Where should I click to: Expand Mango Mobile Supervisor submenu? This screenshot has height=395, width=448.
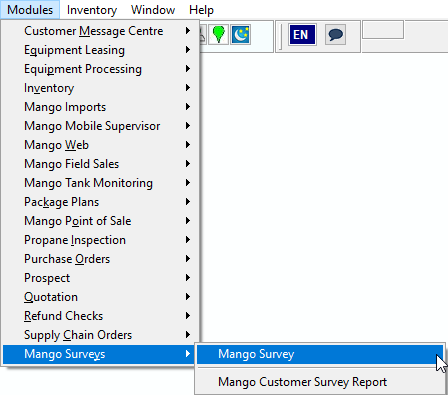pyautogui.click(x=100, y=126)
